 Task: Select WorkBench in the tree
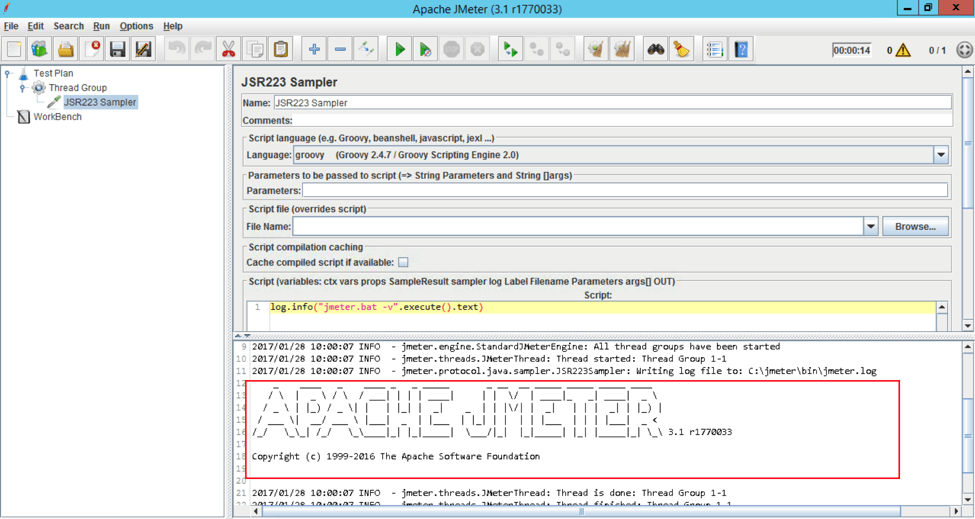(x=57, y=116)
